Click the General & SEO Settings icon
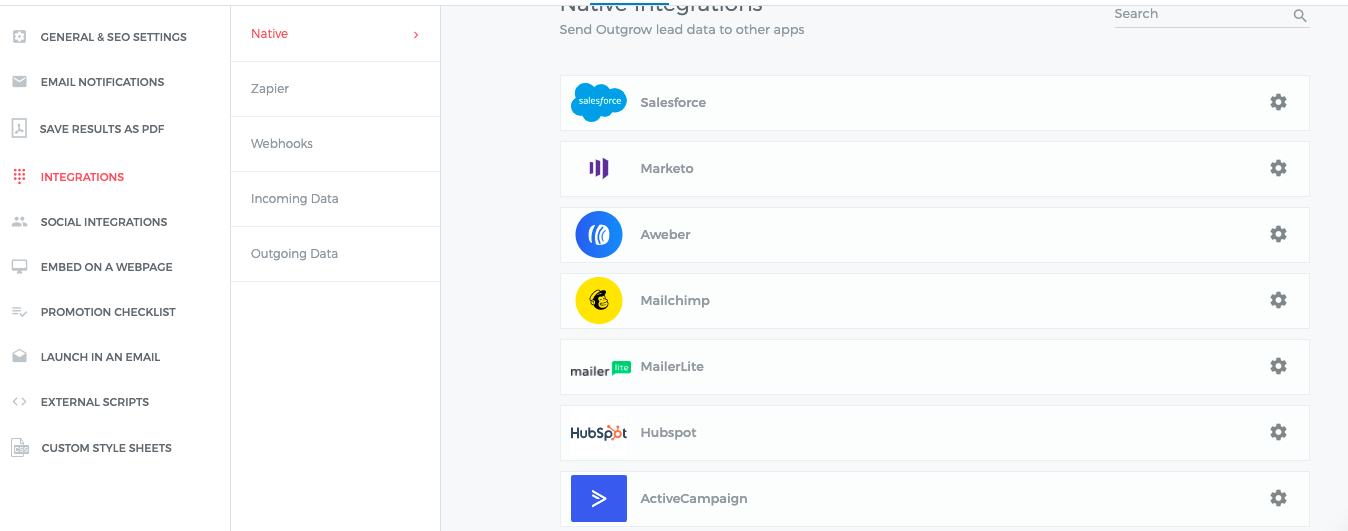 tap(19, 37)
